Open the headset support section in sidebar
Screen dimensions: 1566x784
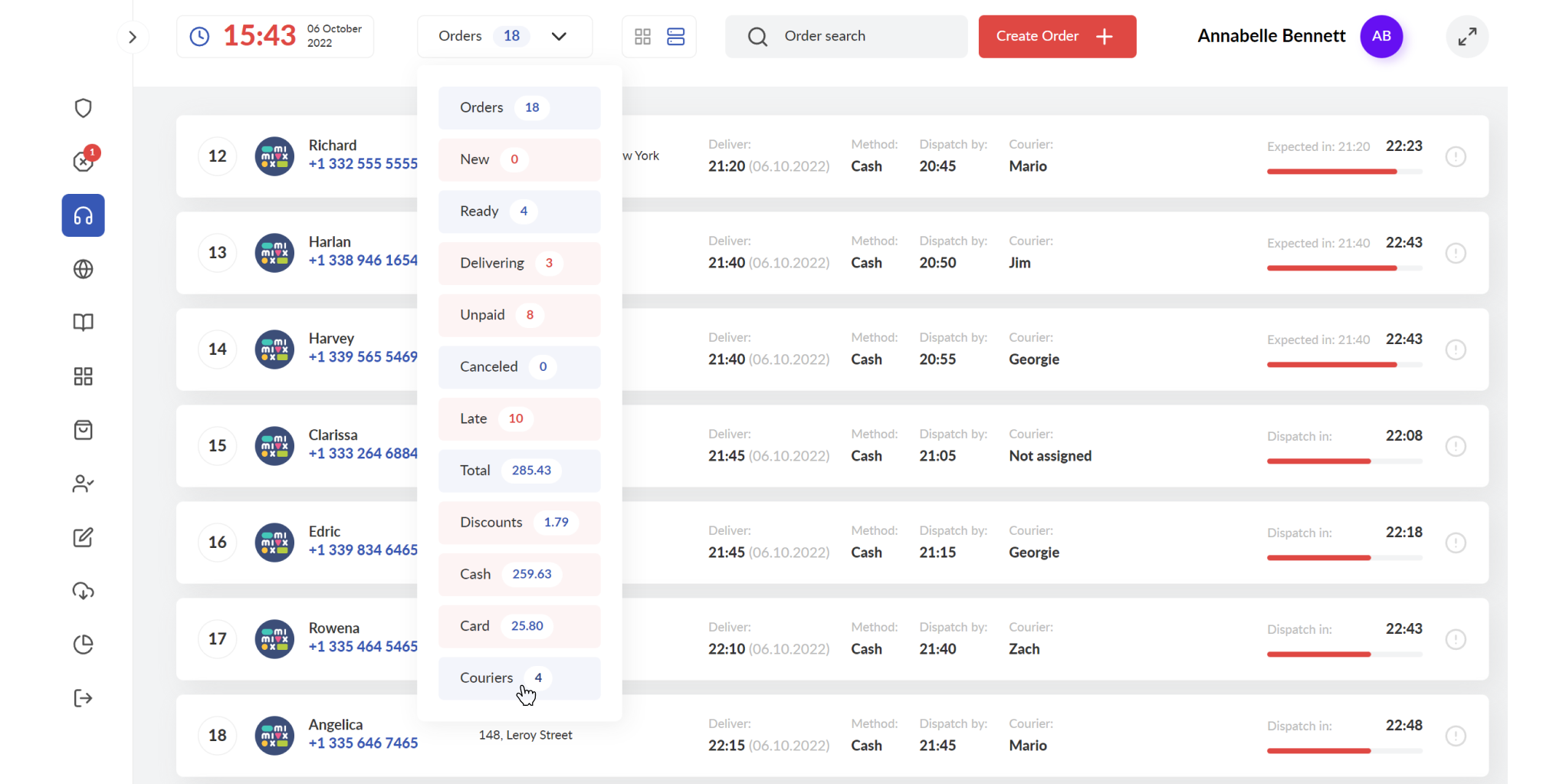tap(83, 215)
